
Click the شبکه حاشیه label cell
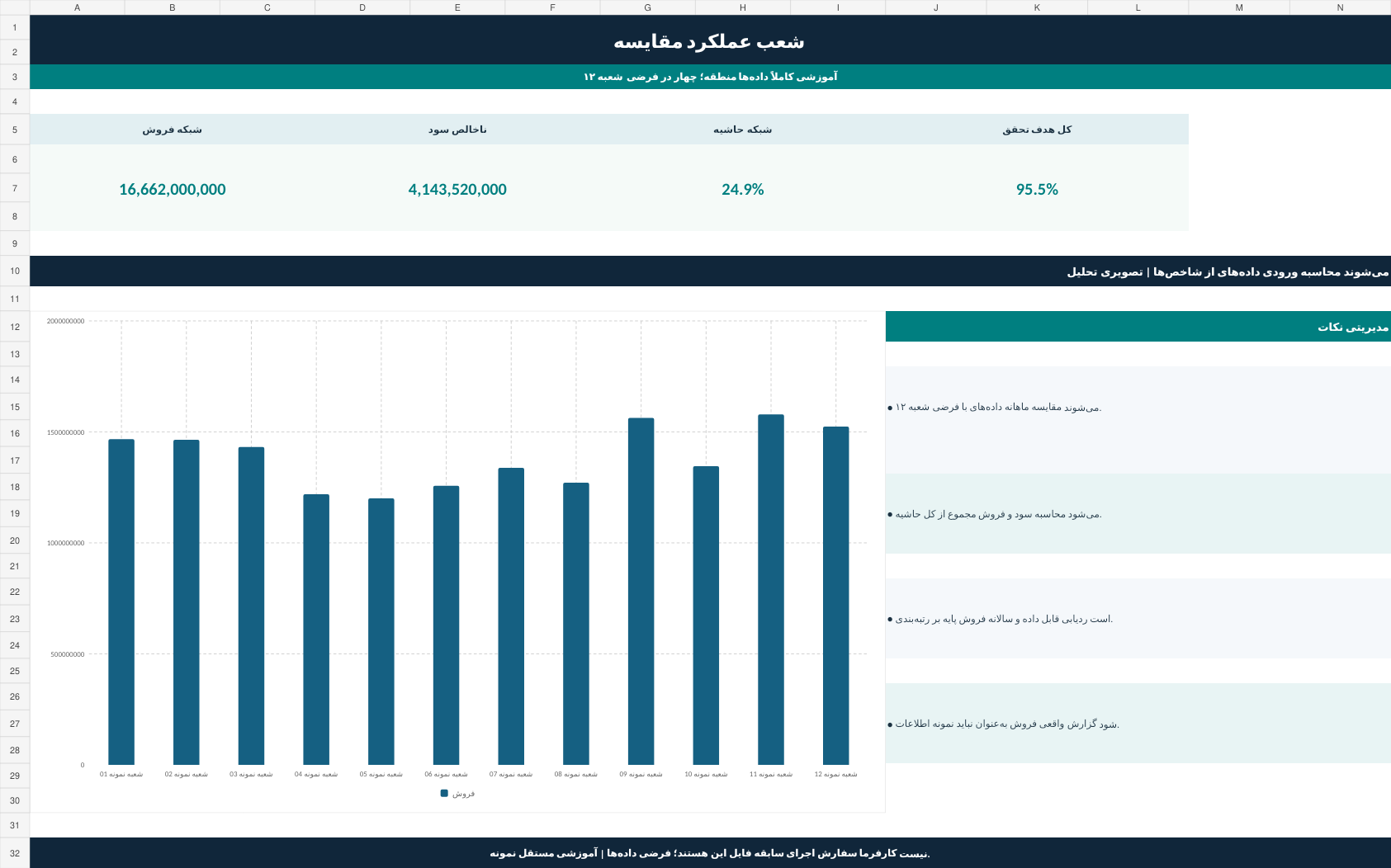point(743,130)
